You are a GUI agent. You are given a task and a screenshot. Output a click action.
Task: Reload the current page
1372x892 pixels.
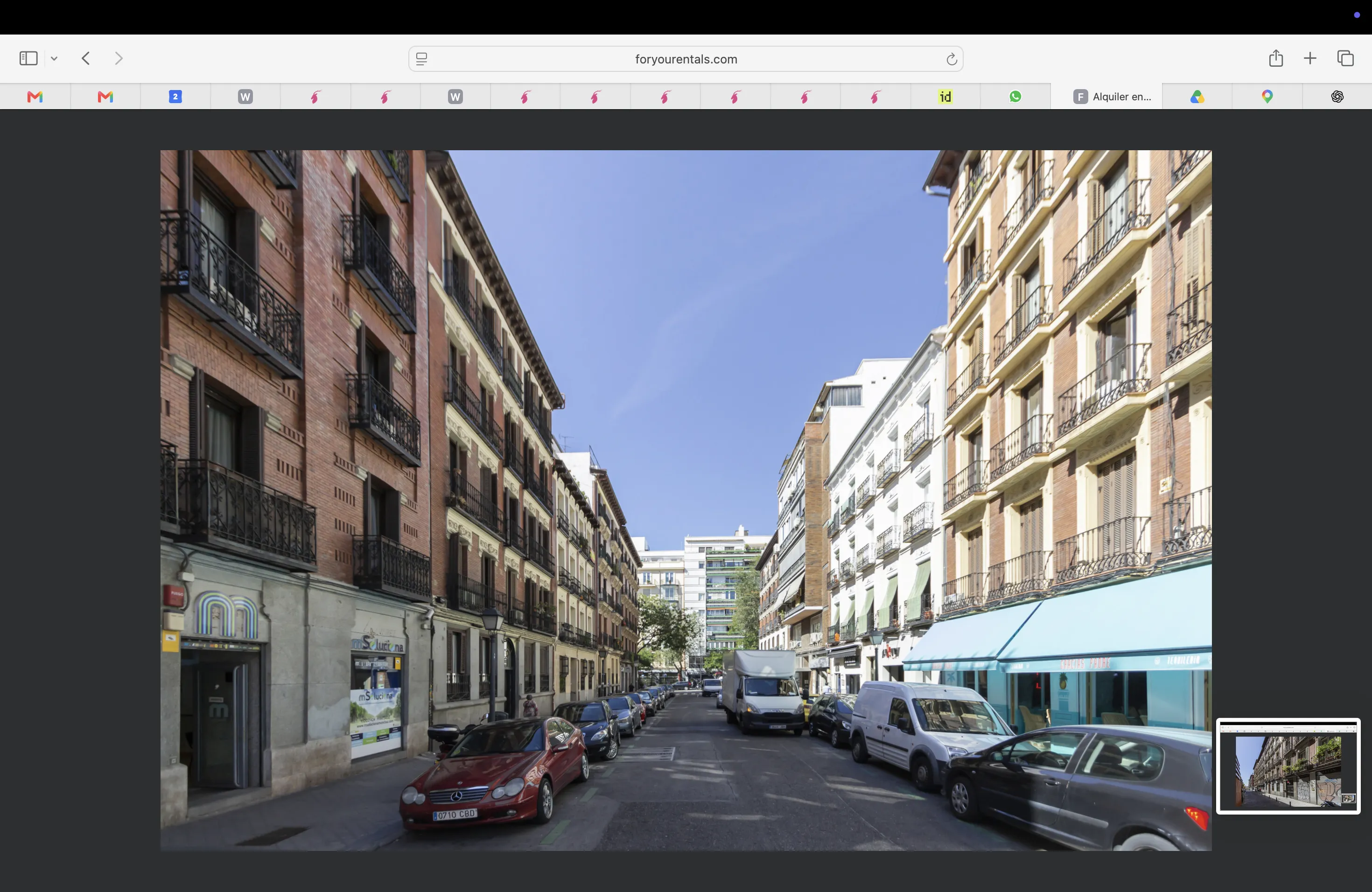[x=951, y=59]
